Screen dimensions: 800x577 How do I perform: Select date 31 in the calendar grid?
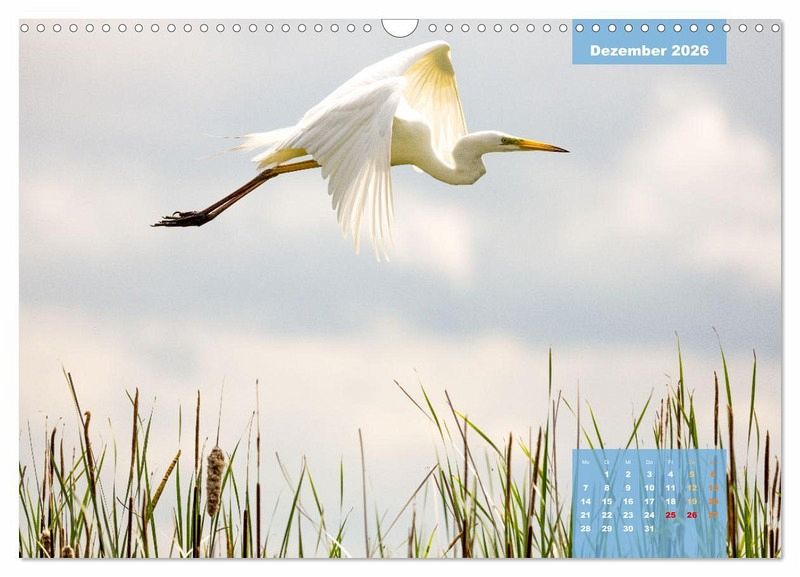[649, 529]
